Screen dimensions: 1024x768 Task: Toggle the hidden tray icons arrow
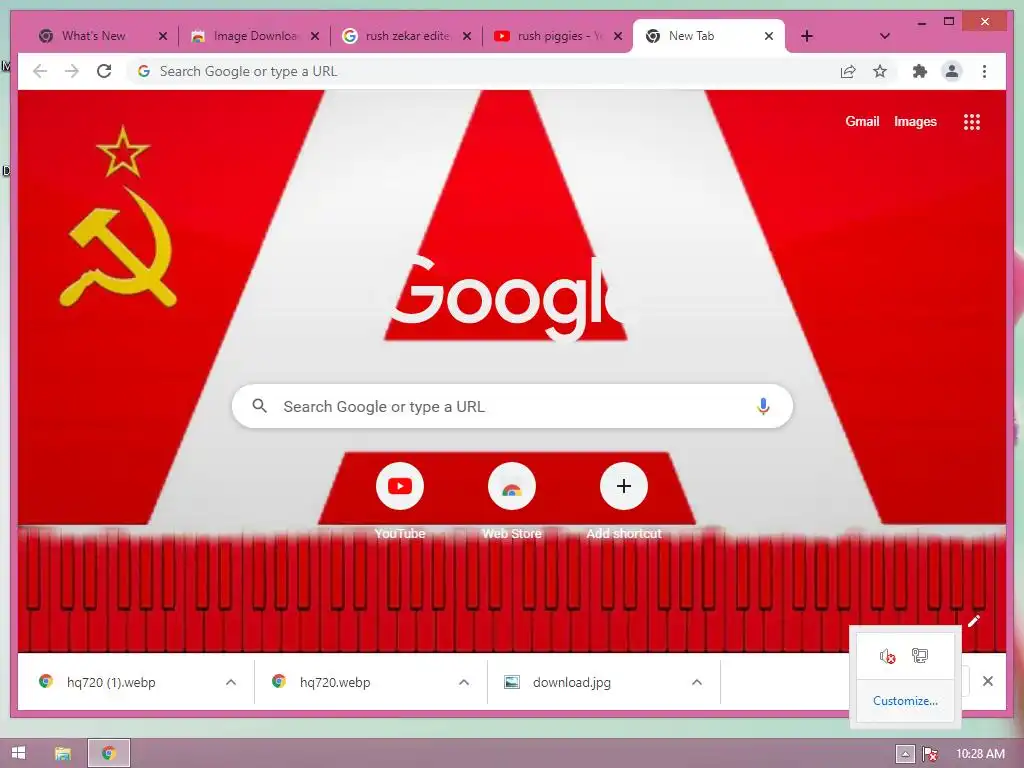pos(905,754)
